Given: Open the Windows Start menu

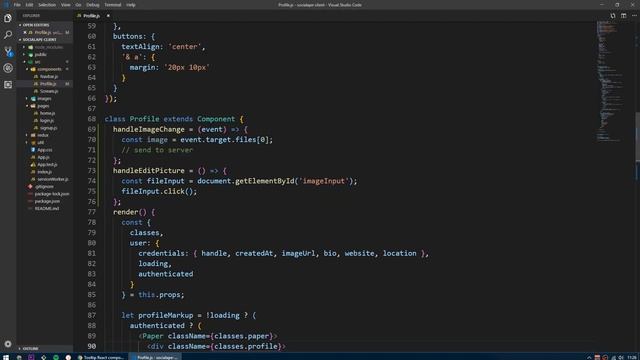Looking at the screenshot, I should pyautogui.click(x=6, y=357).
